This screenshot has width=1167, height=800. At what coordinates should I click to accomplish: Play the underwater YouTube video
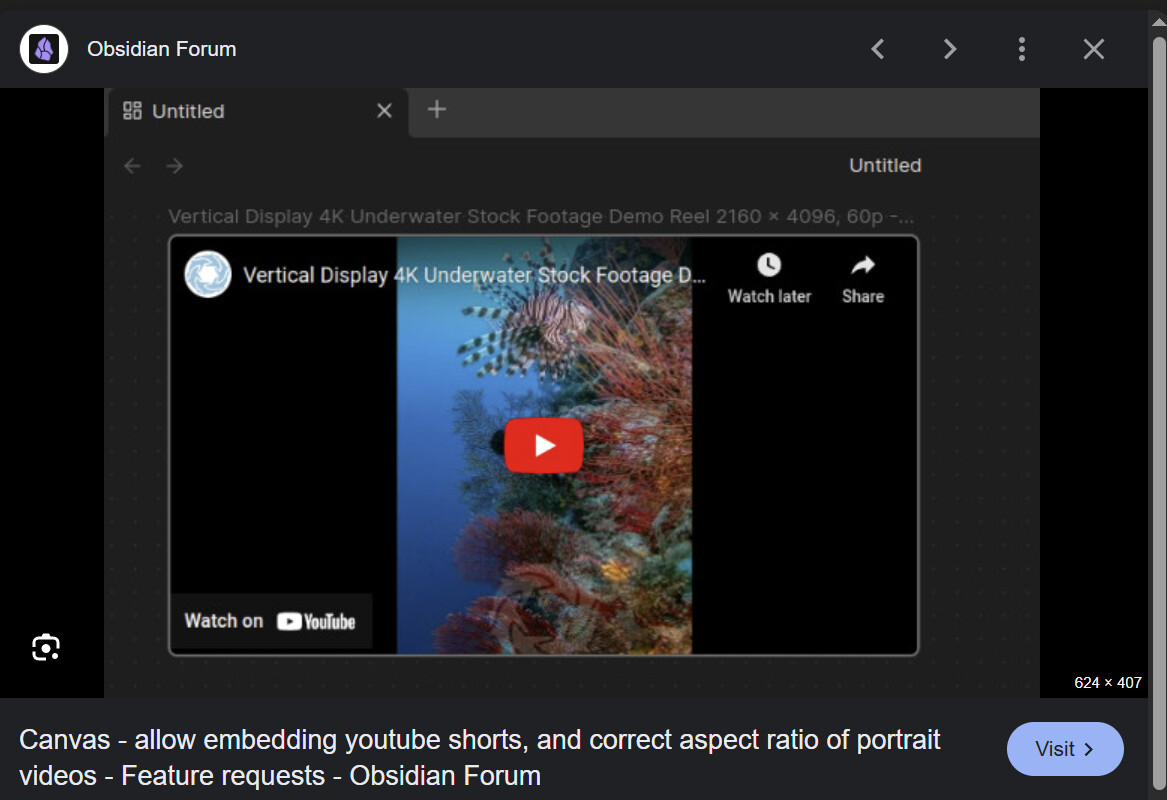(544, 445)
